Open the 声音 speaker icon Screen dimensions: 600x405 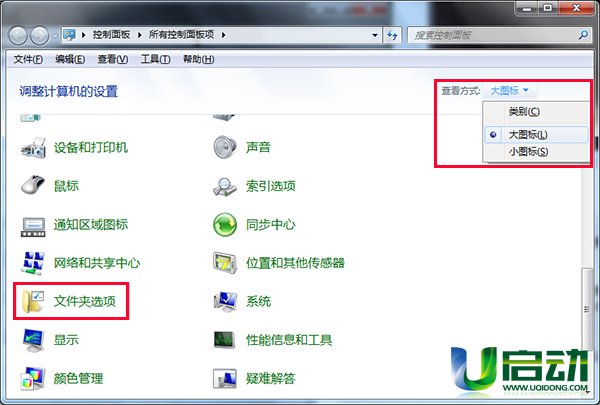pyautogui.click(x=225, y=148)
